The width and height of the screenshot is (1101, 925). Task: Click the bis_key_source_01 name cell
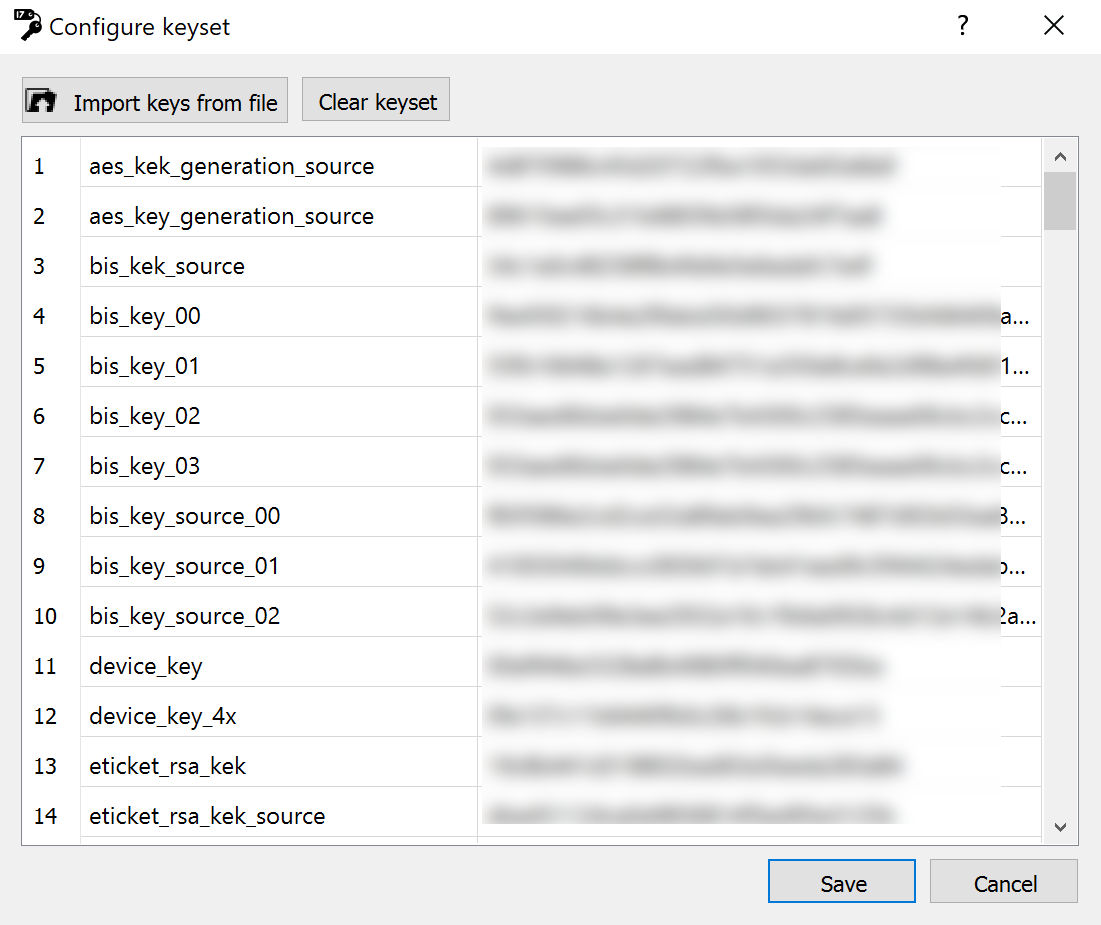coord(184,566)
